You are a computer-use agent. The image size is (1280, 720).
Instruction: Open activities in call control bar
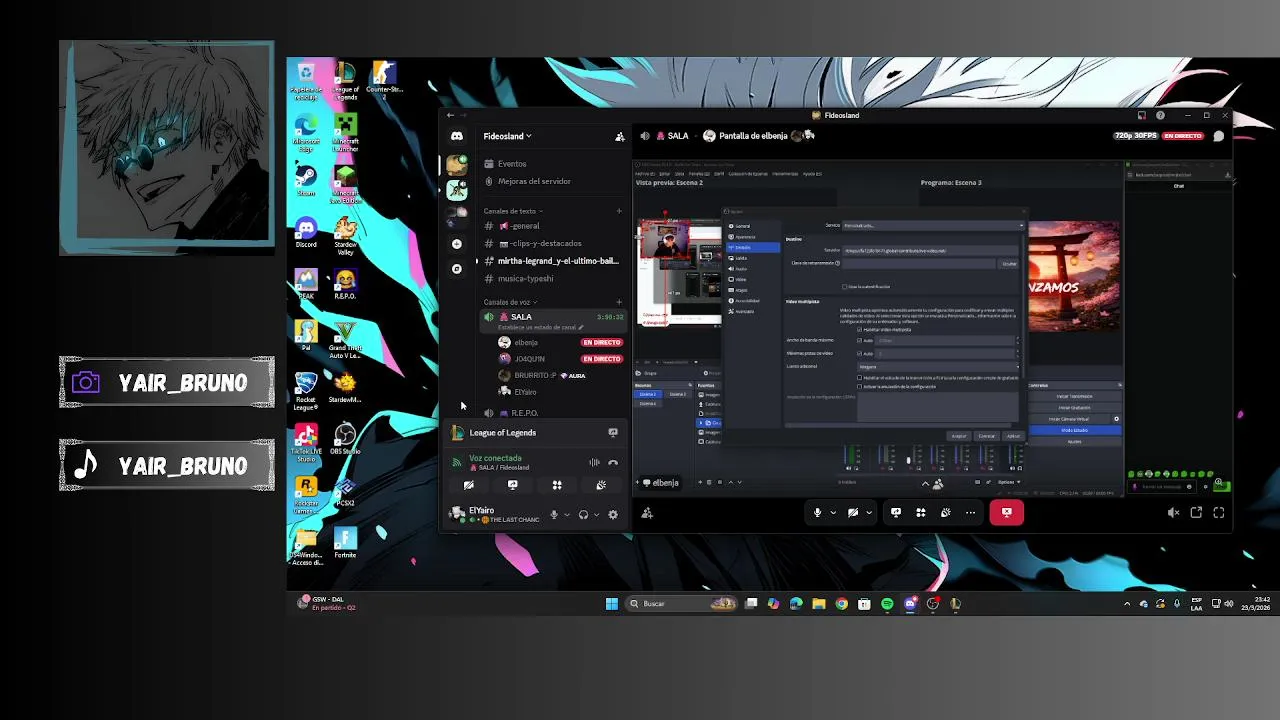tap(921, 513)
